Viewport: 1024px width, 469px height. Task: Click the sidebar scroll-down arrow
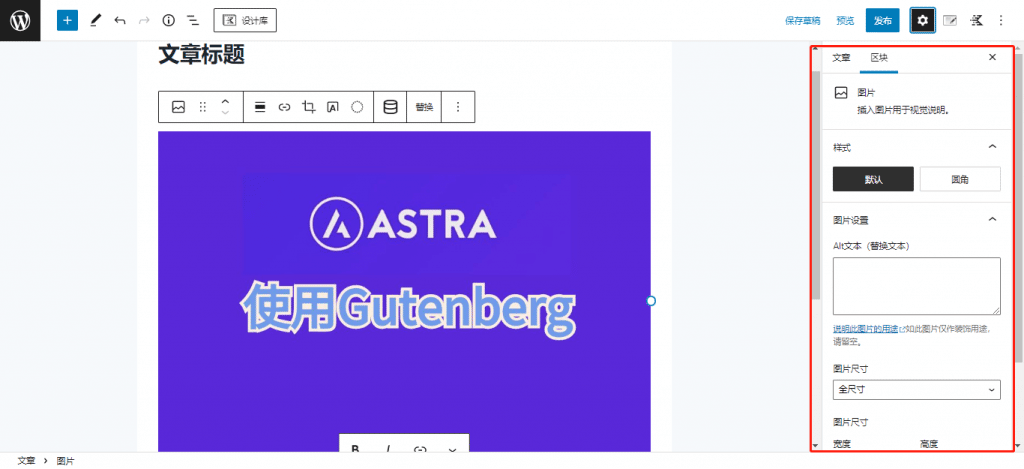tap(814, 445)
